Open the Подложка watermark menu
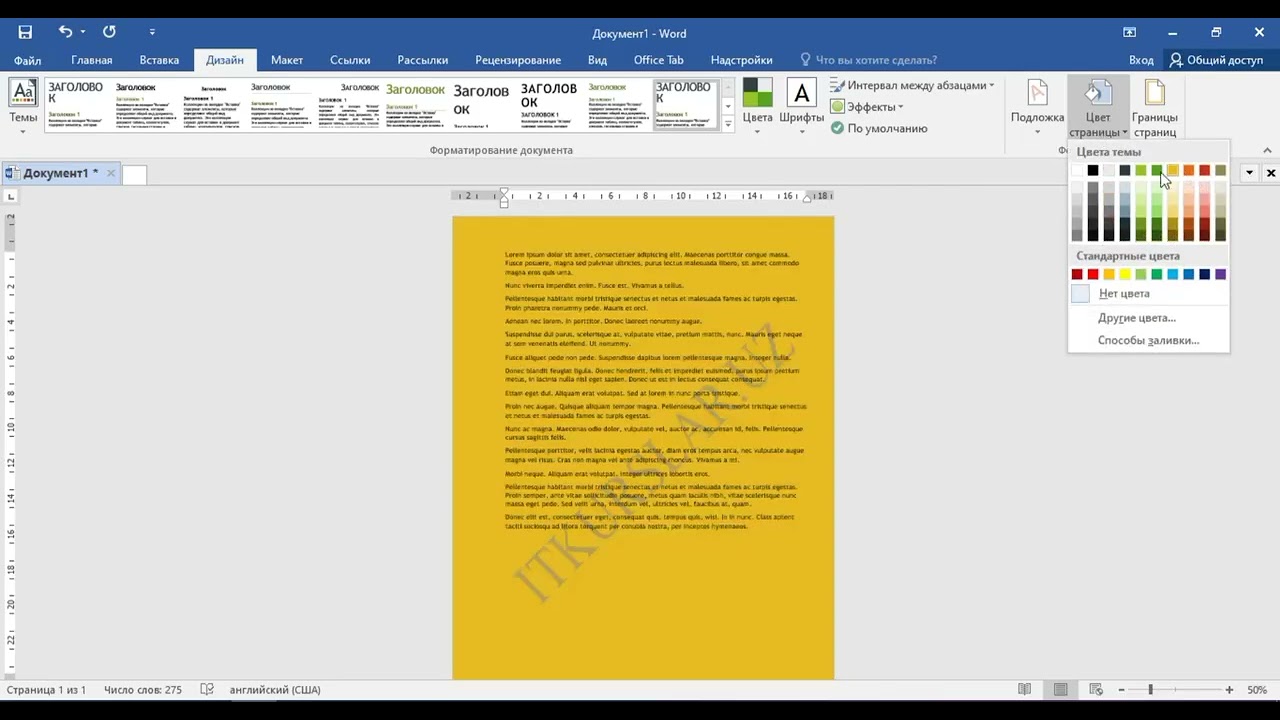Viewport: 1280px width, 720px height. click(1037, 108)
